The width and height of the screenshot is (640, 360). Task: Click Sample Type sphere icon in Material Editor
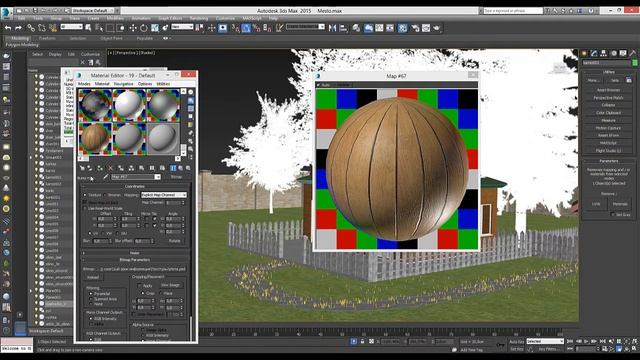191,92
